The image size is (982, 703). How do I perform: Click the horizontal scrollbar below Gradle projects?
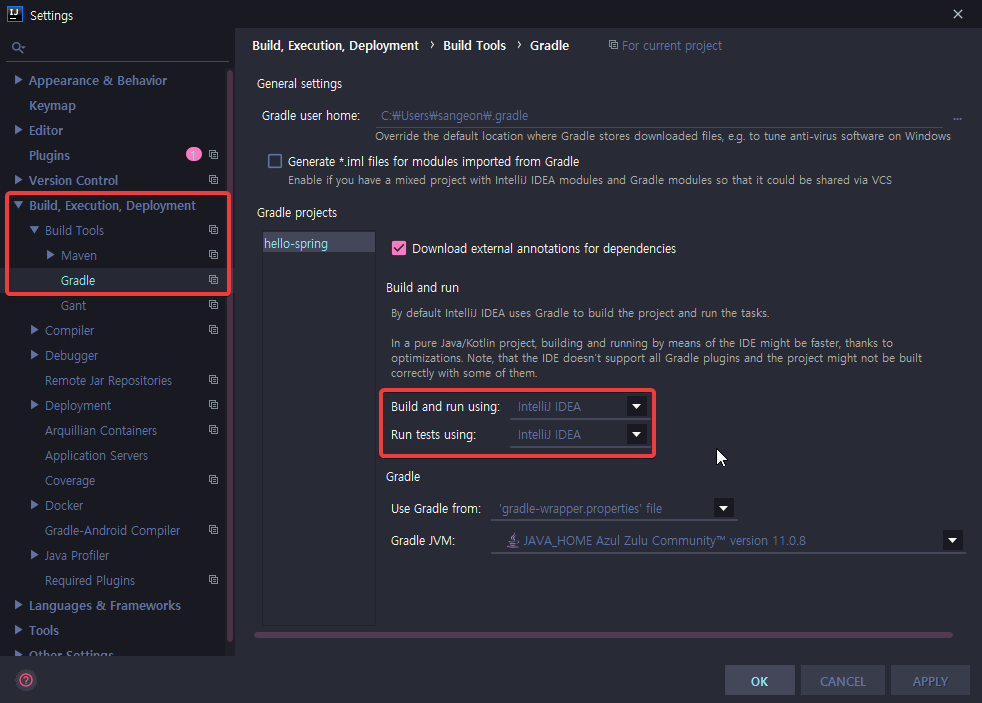(603, 635)
